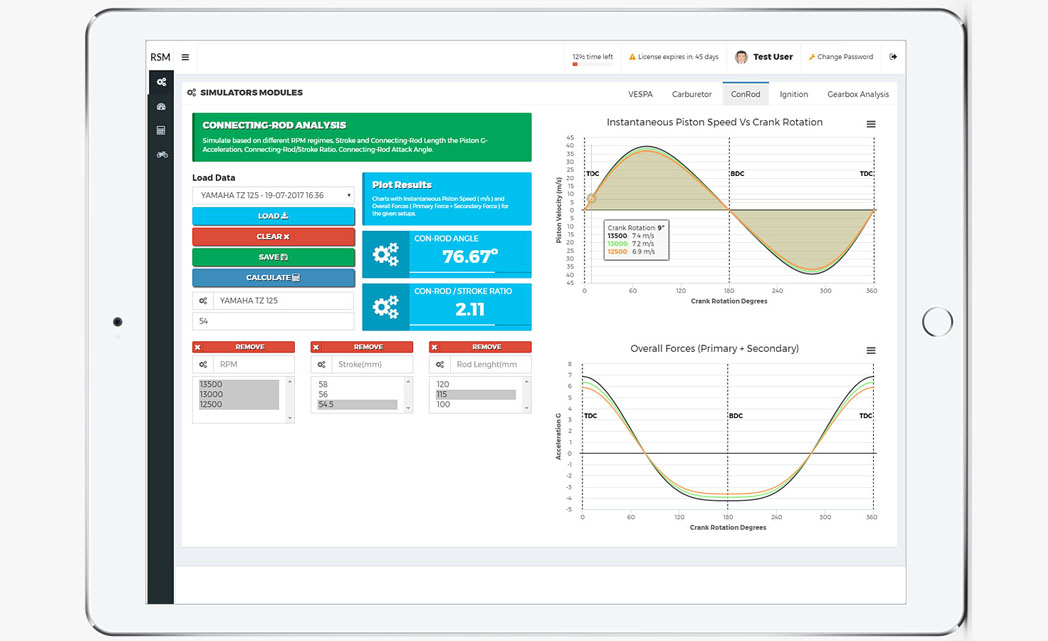Switch to the Gearbox Analysis tab

click(x=857, y=94)
